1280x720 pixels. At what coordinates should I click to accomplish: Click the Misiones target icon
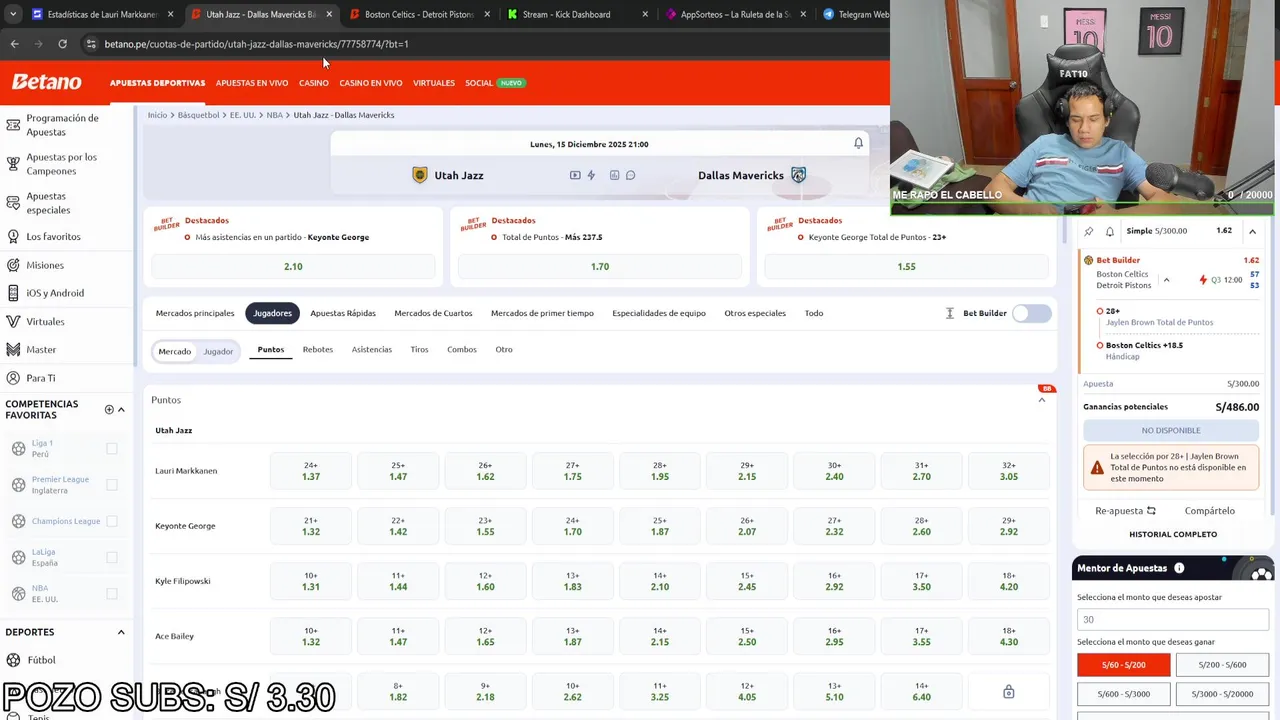13,265
